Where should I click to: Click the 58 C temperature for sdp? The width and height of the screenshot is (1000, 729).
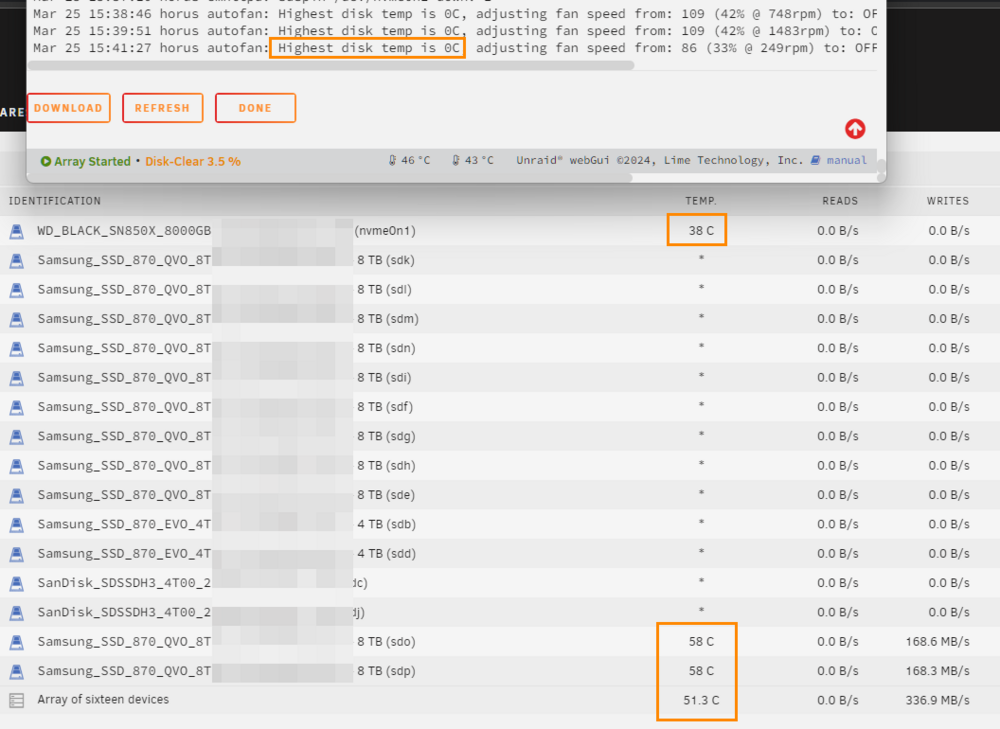pyautogui.click(x=701, y=671)
